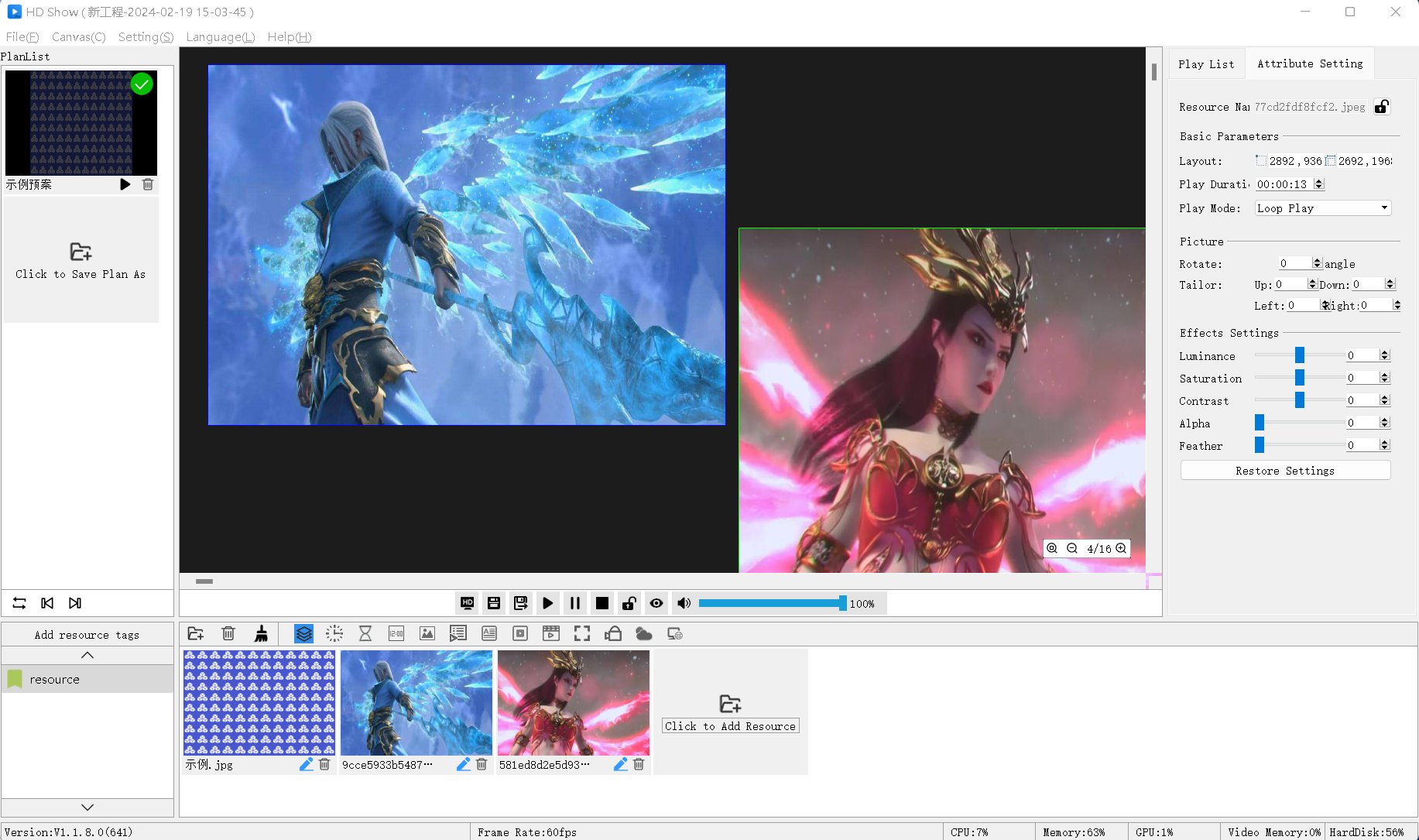Adjust the volume slider
Viewport: 1419px width, 840px height.
pyautogui.click(x=773, y=603)
